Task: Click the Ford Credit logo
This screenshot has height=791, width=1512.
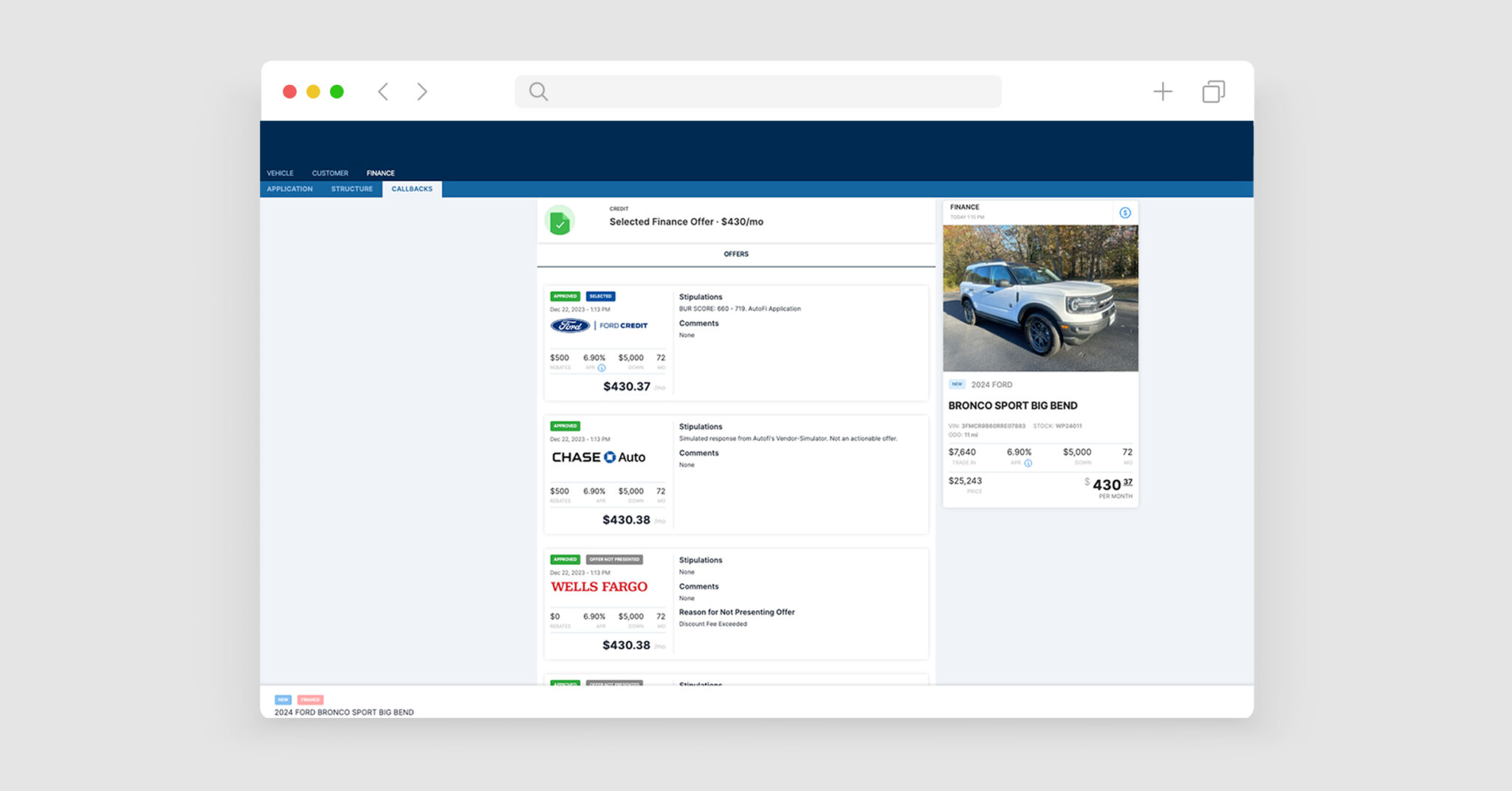Action: [599, 326]
